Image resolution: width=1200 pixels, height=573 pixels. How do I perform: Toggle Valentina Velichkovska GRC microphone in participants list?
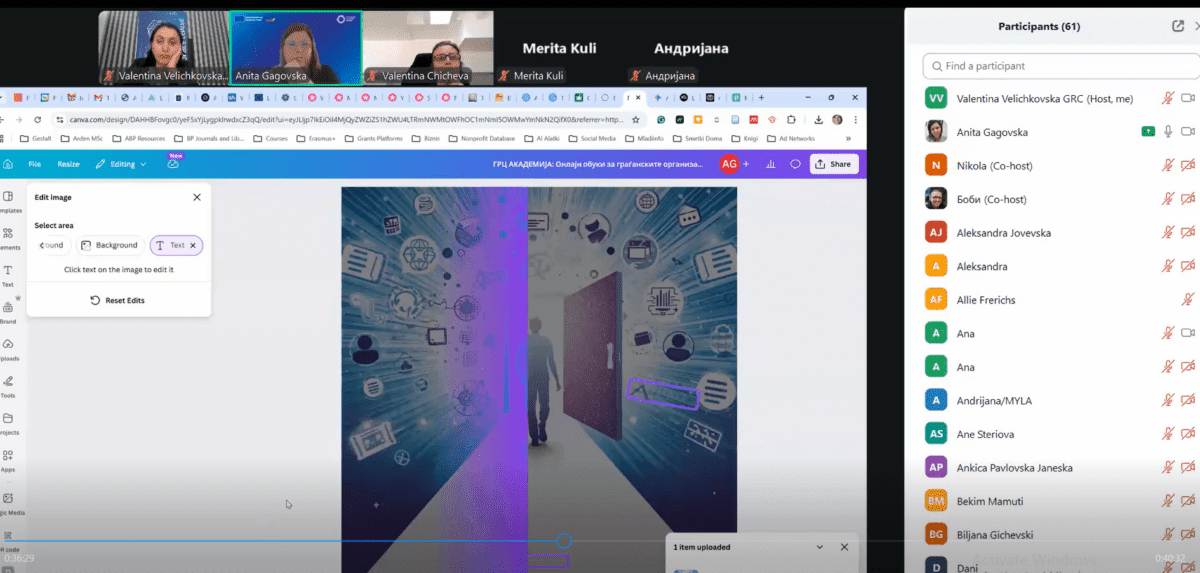[1167, 98]
